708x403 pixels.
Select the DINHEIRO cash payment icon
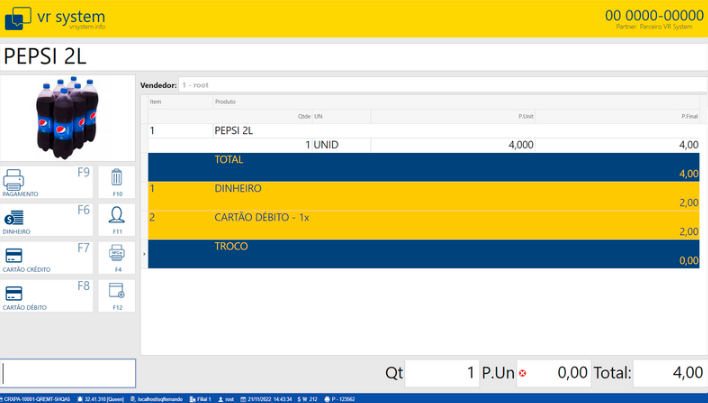pos(14,217)
